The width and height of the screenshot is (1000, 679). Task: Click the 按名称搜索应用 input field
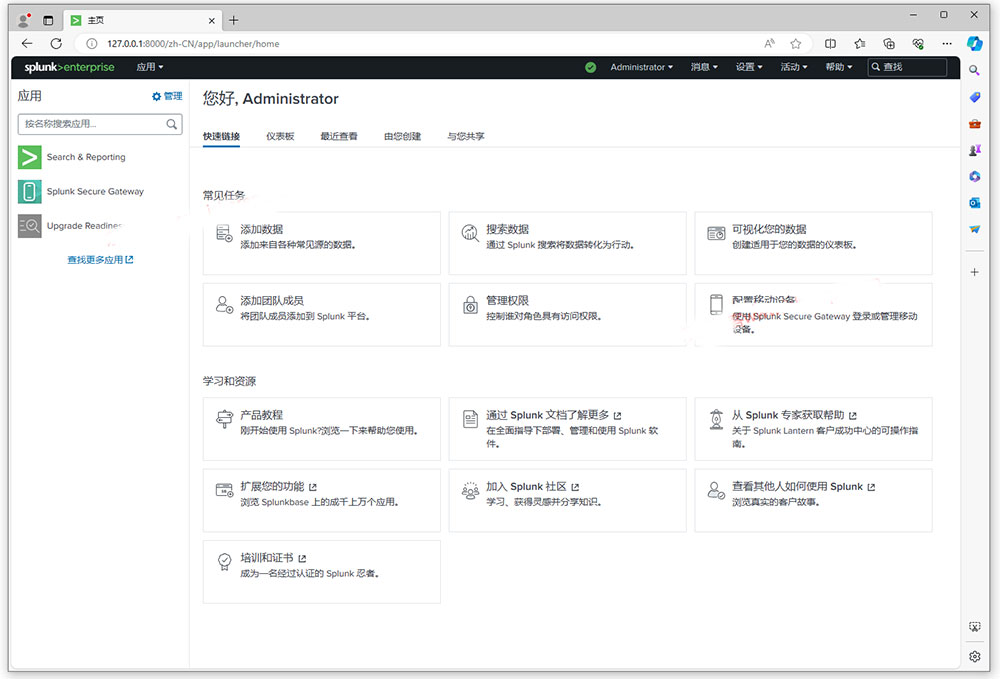coord(100,124)
